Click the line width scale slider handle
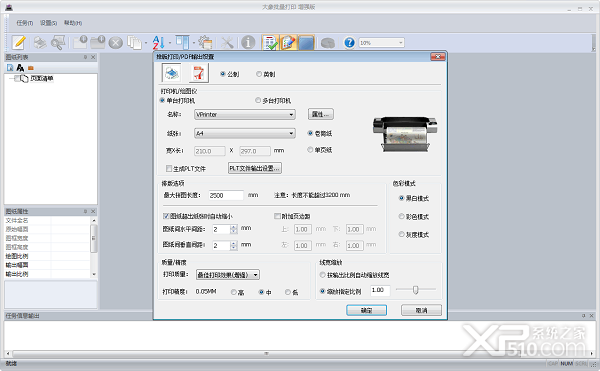The height and width of the screenshot is (371, 600). click(416, 290)
